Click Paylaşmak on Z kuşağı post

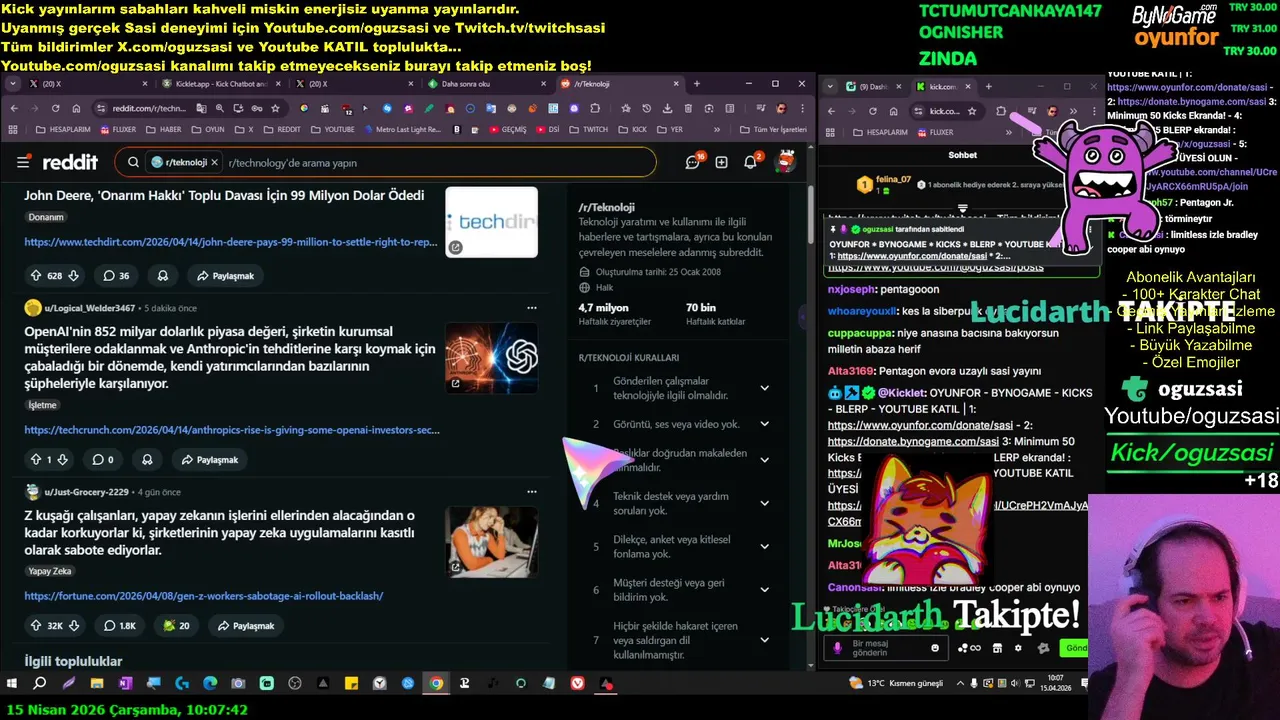245,625
